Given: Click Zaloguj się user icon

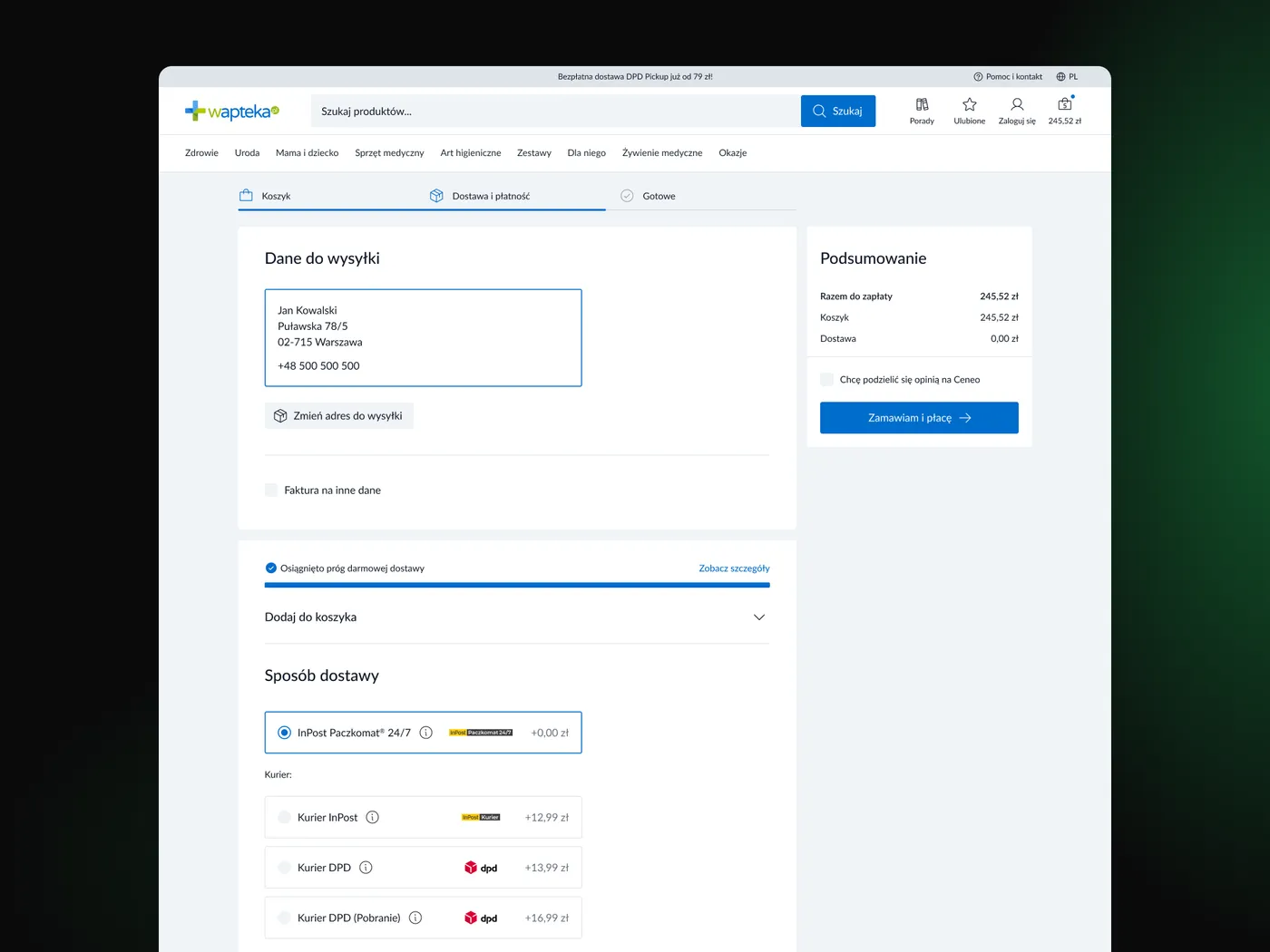Looking at the screenshot, I should click(x=1017, y=104).
